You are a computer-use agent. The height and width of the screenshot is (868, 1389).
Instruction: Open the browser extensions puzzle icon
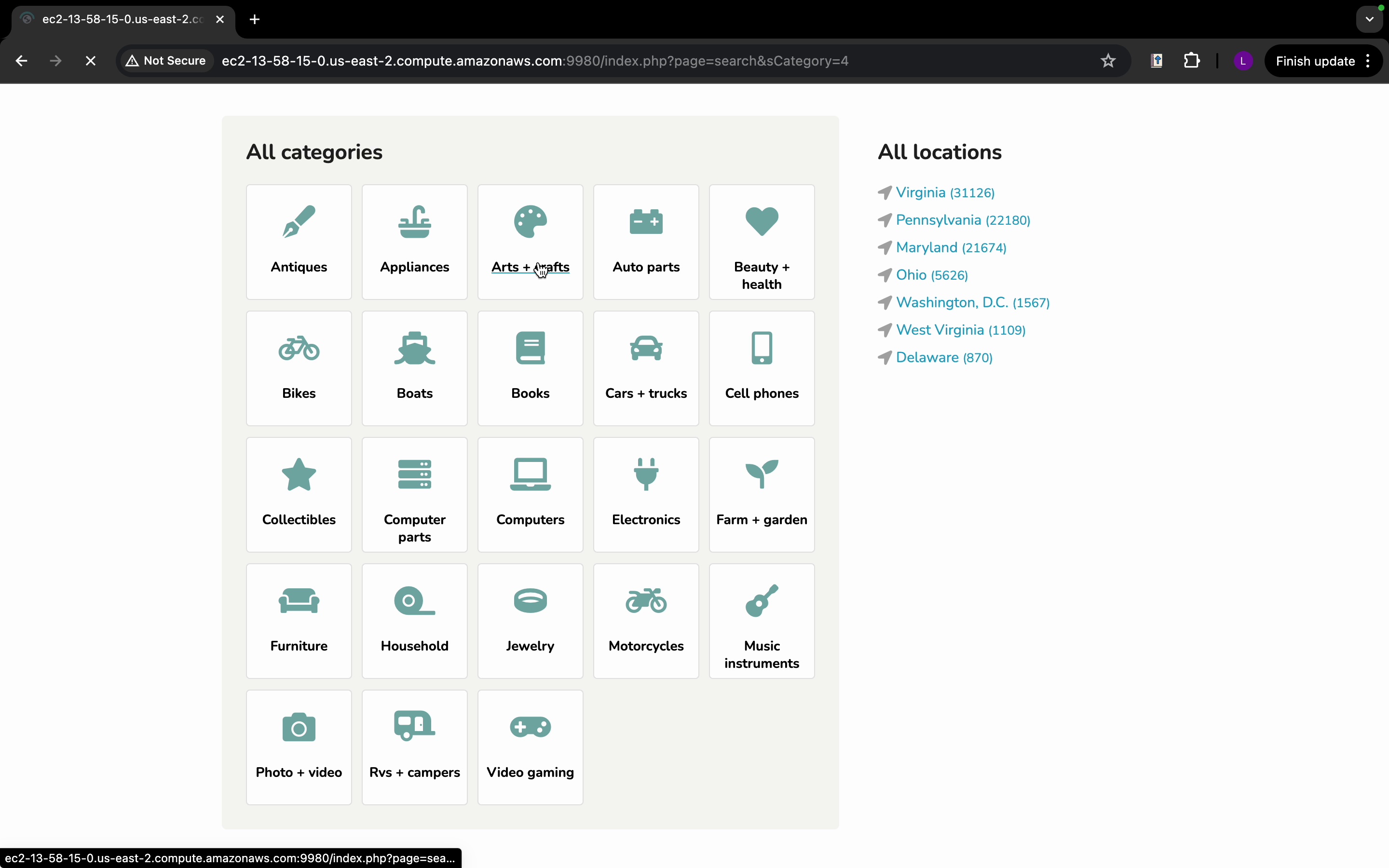click(1192, 61)
